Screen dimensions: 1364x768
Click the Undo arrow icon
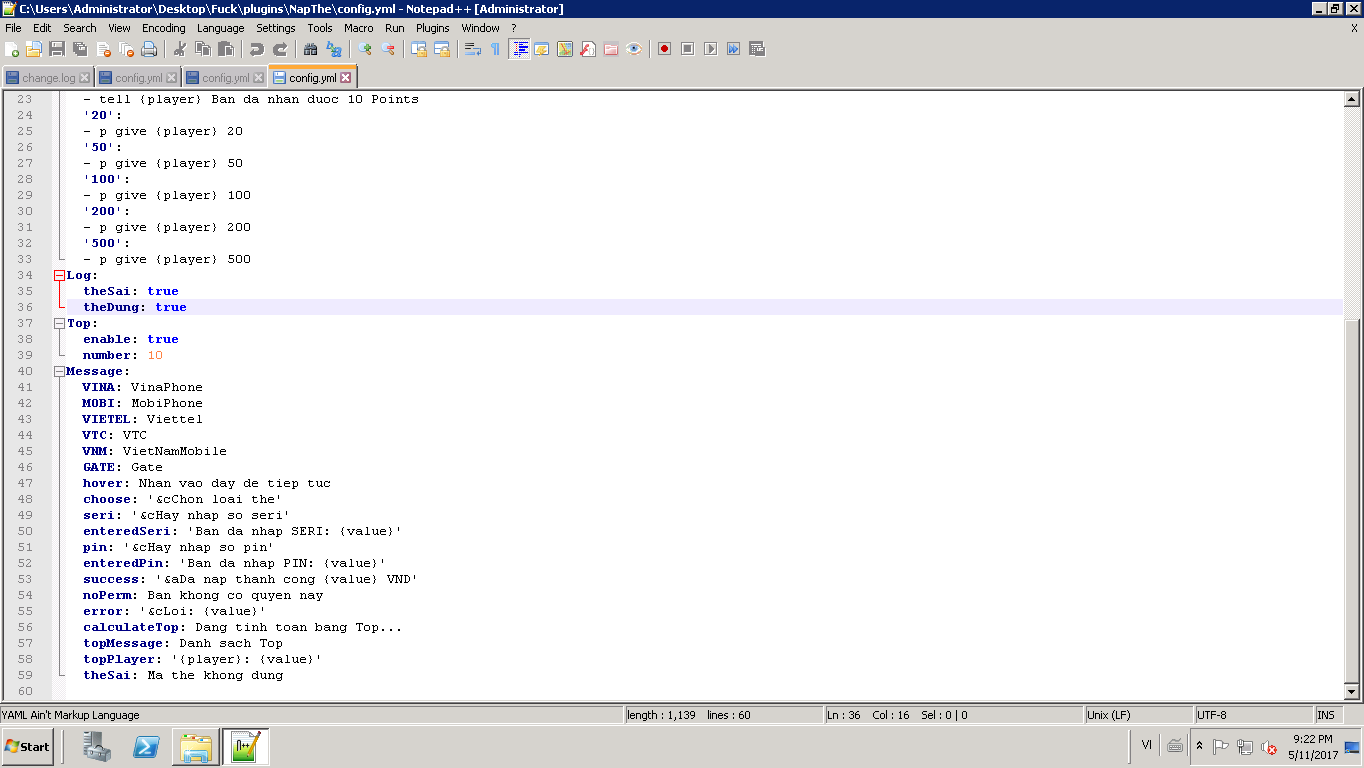257,49
